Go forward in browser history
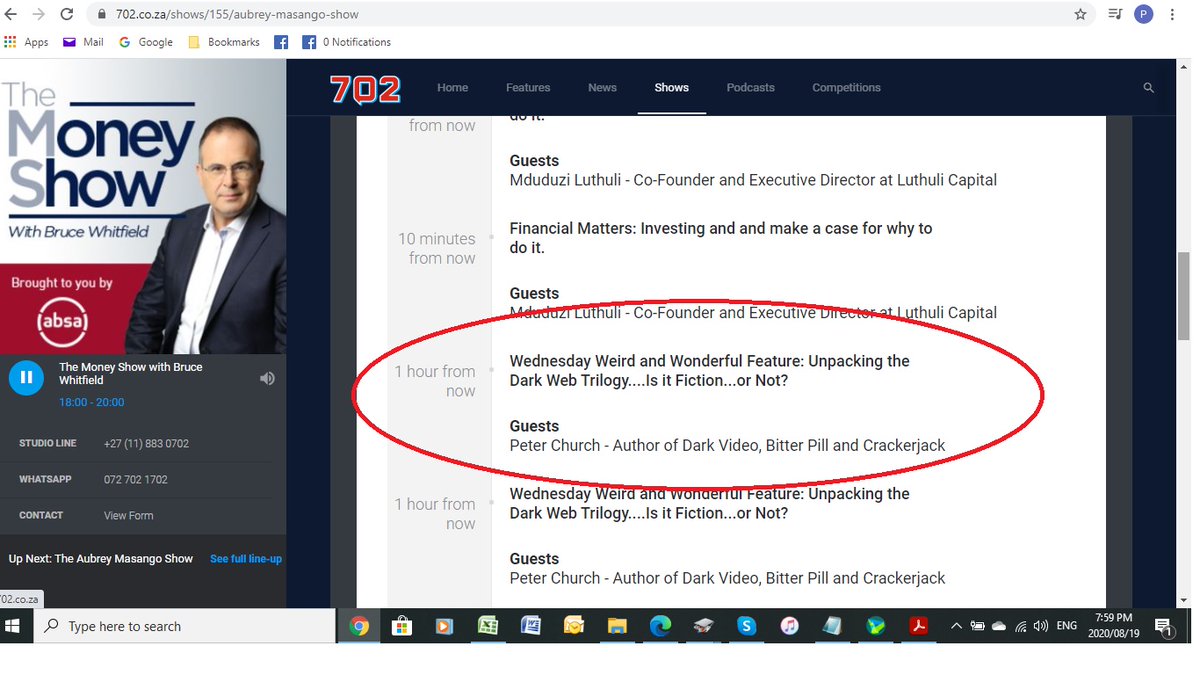This screenshot has width=1200, height=675. tap(38, 14)
